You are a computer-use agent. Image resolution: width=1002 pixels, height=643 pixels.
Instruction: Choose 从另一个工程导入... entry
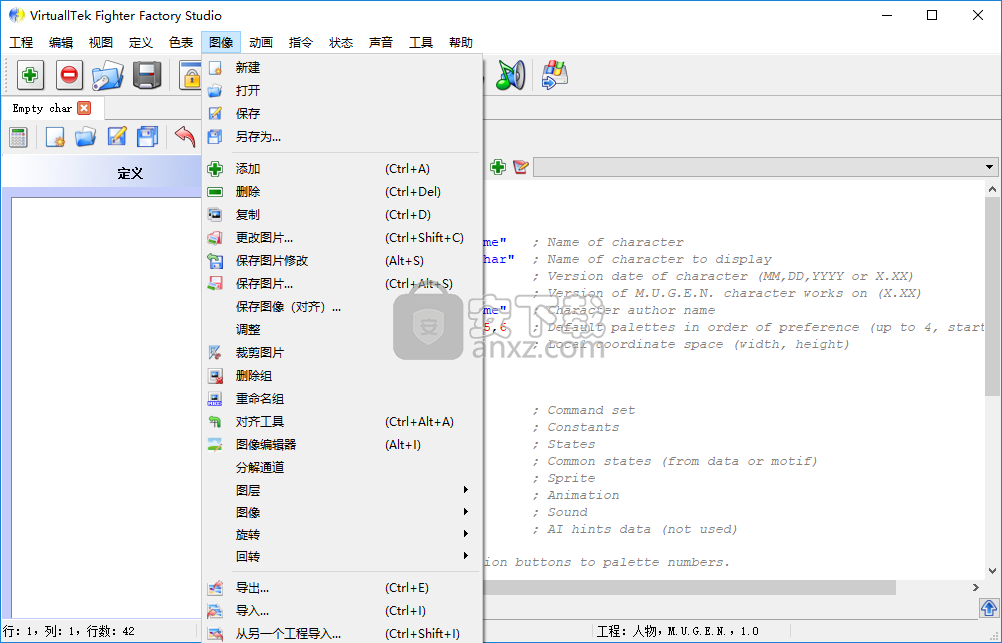click(342, 633)
